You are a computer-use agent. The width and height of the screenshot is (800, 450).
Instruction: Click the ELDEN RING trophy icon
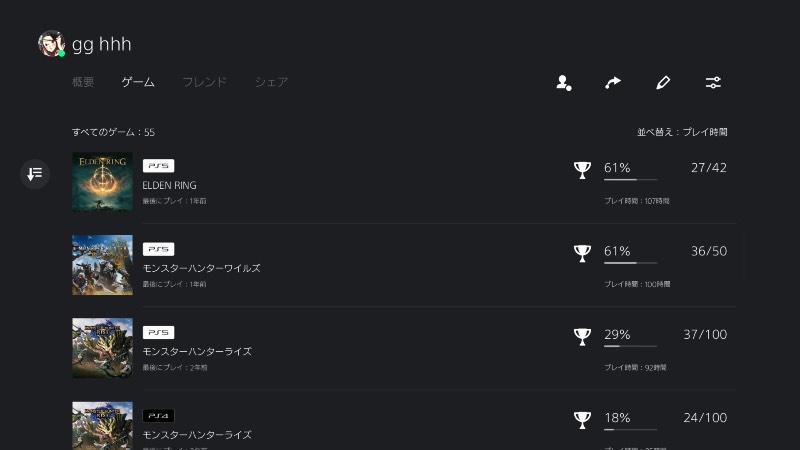pyautogui.click(x=582, y=170)
